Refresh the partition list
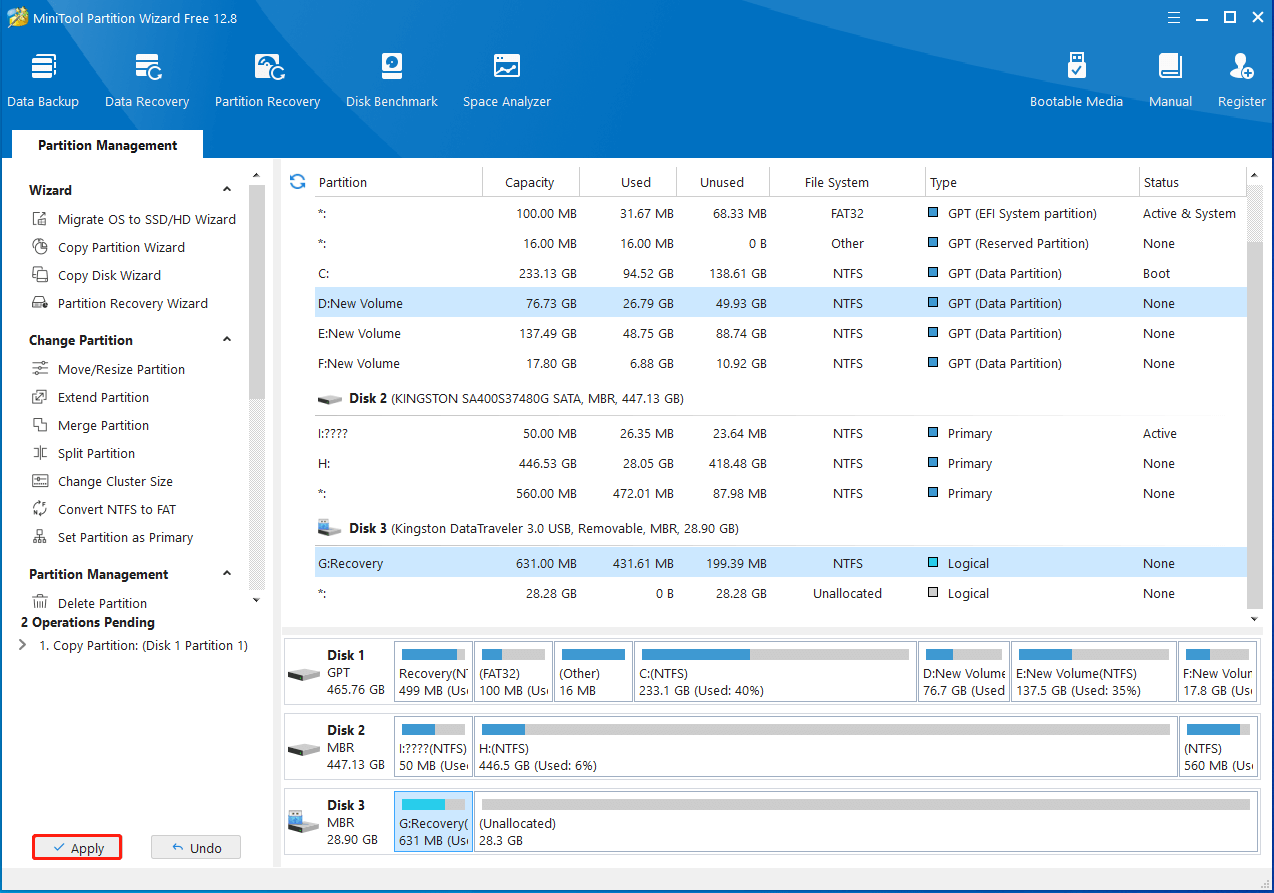Screen dimensions: 1274x893 point(297,182)
